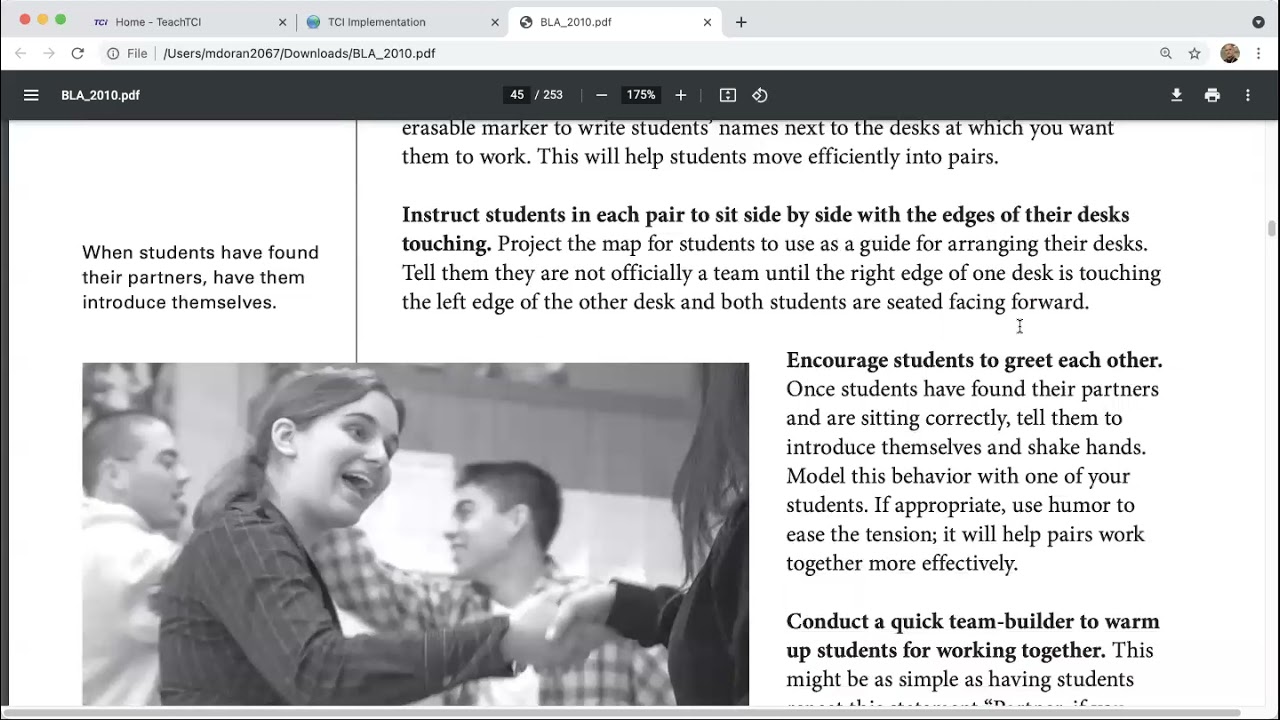Bookmark this page with star icon
Image resolution: width=1280 pixels, height=720 pixels.
pyautogui.click(x=1194, y=53)
